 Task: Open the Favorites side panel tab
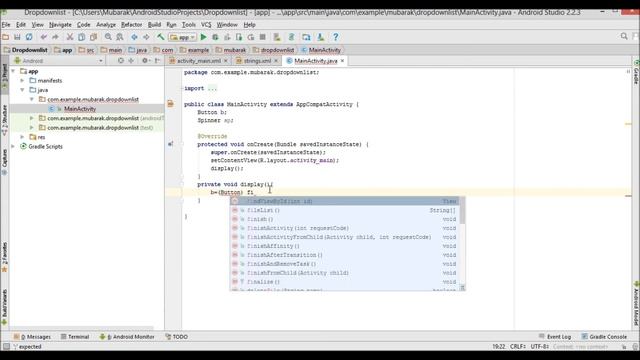[x=4, y=257]
